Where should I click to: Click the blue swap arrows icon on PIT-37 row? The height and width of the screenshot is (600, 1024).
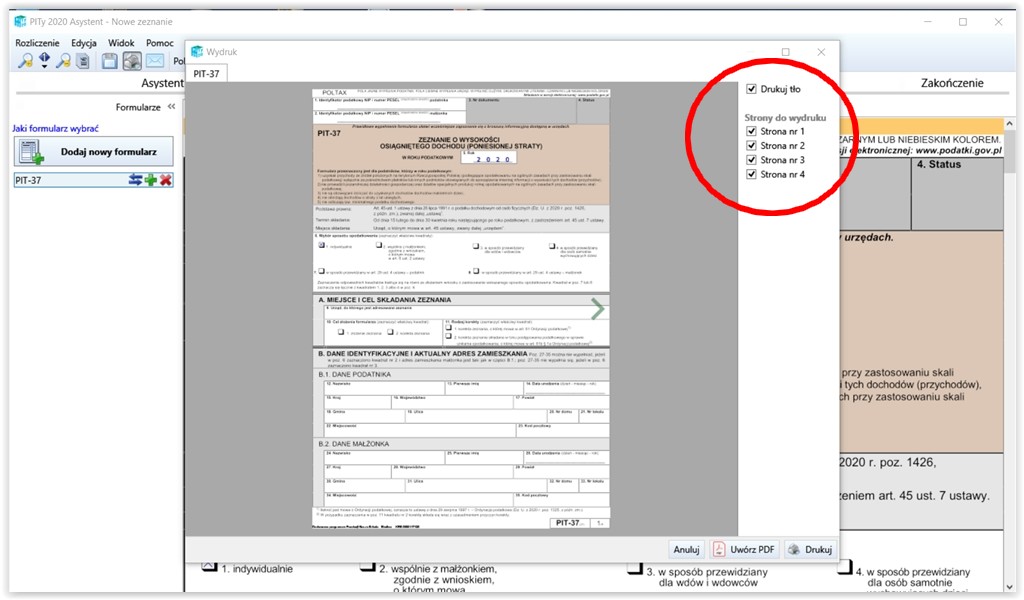(x=136, y=180)
